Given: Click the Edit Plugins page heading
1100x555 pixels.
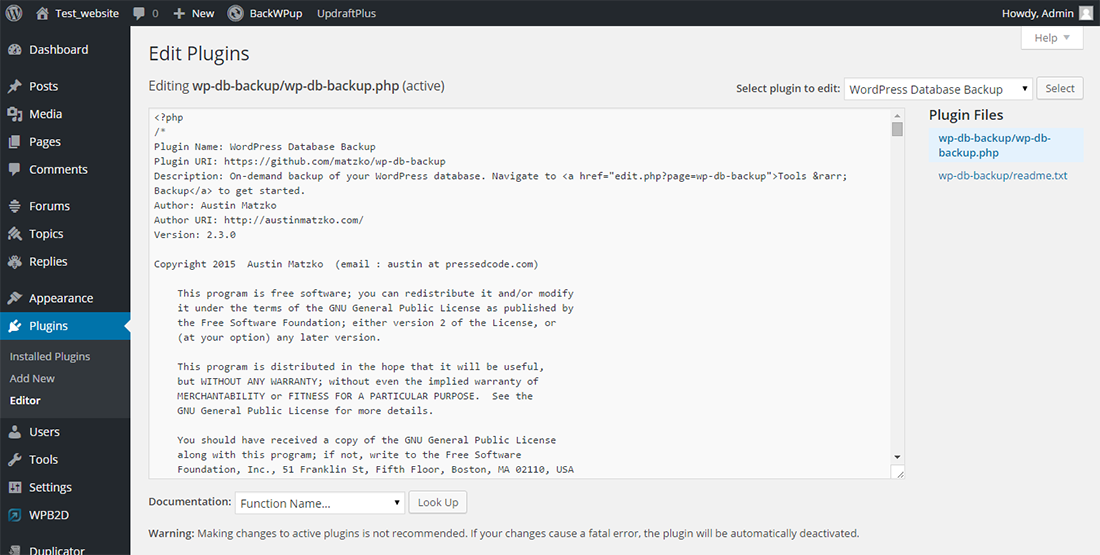Looking at the screenshot, I should [199, 54].
